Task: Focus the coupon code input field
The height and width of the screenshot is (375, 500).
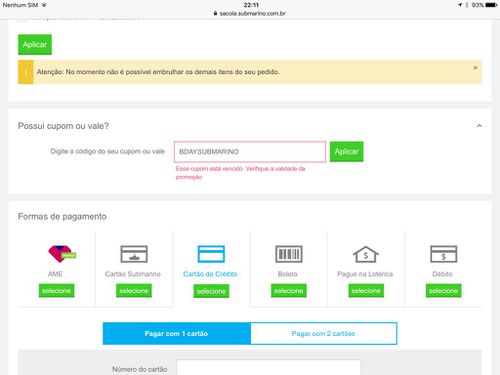Action: click(250, 152)
